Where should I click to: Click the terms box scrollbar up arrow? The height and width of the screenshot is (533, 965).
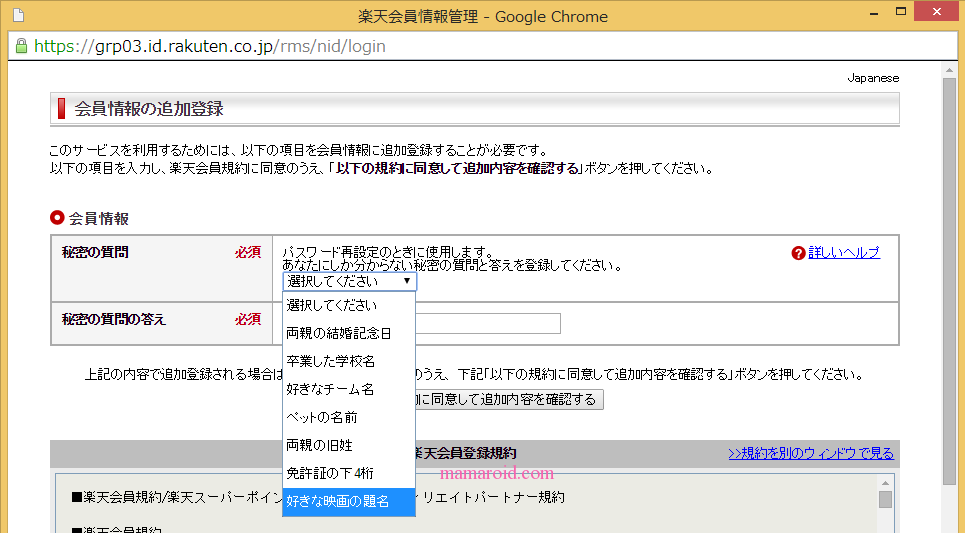885,483
